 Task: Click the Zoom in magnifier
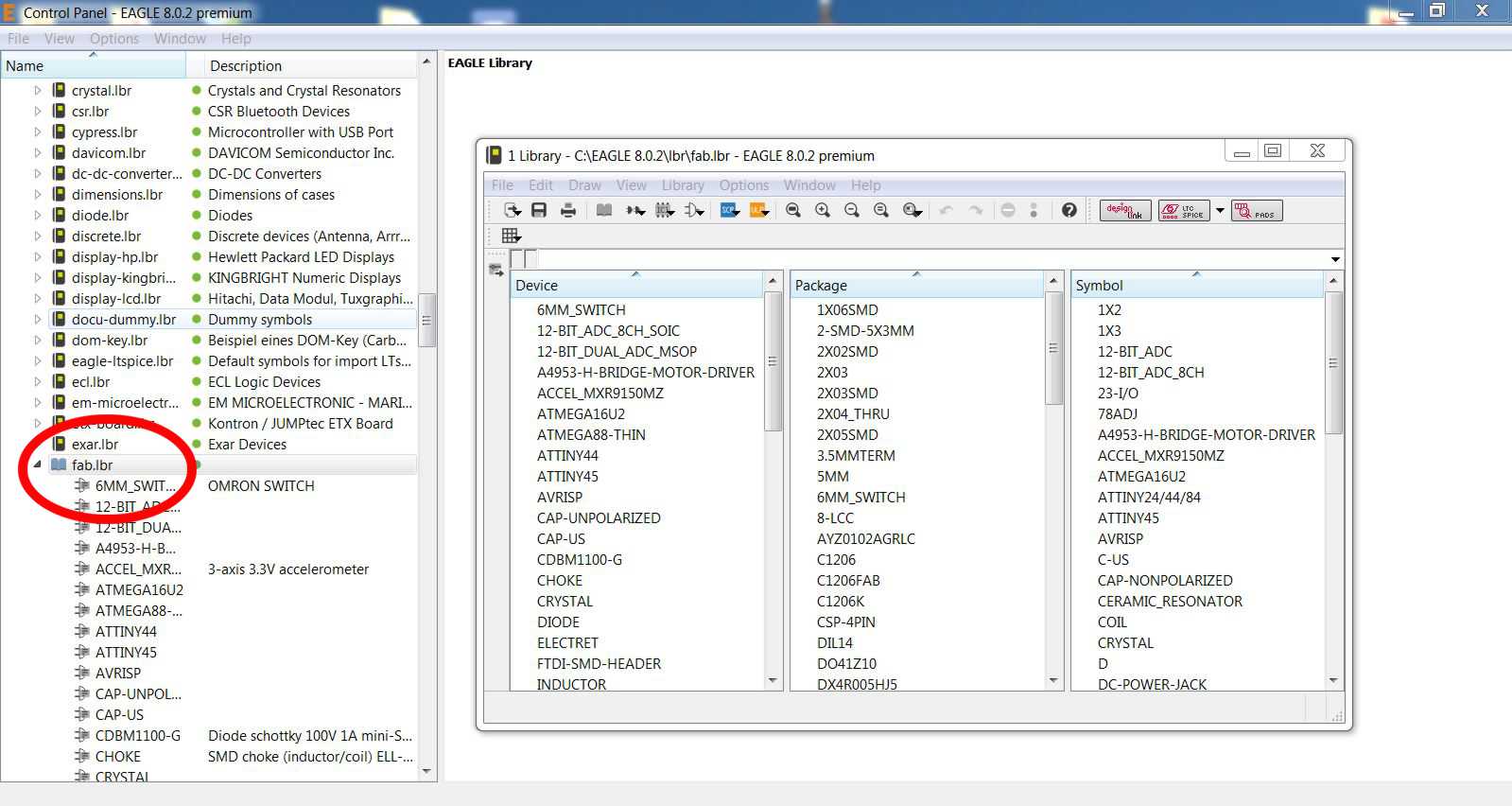tap(823, 210)
